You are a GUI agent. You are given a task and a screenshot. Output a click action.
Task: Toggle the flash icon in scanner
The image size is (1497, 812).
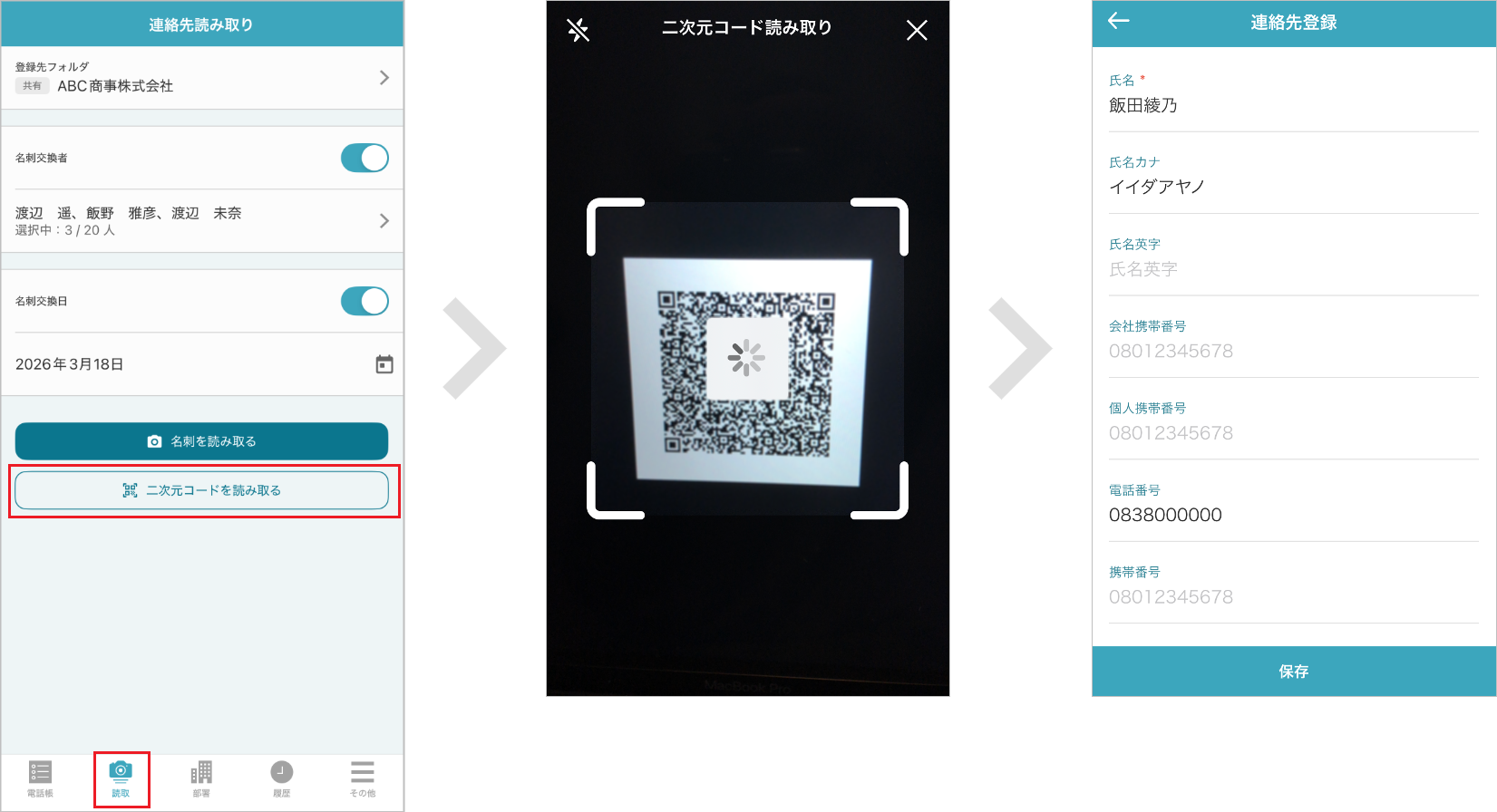578,30
